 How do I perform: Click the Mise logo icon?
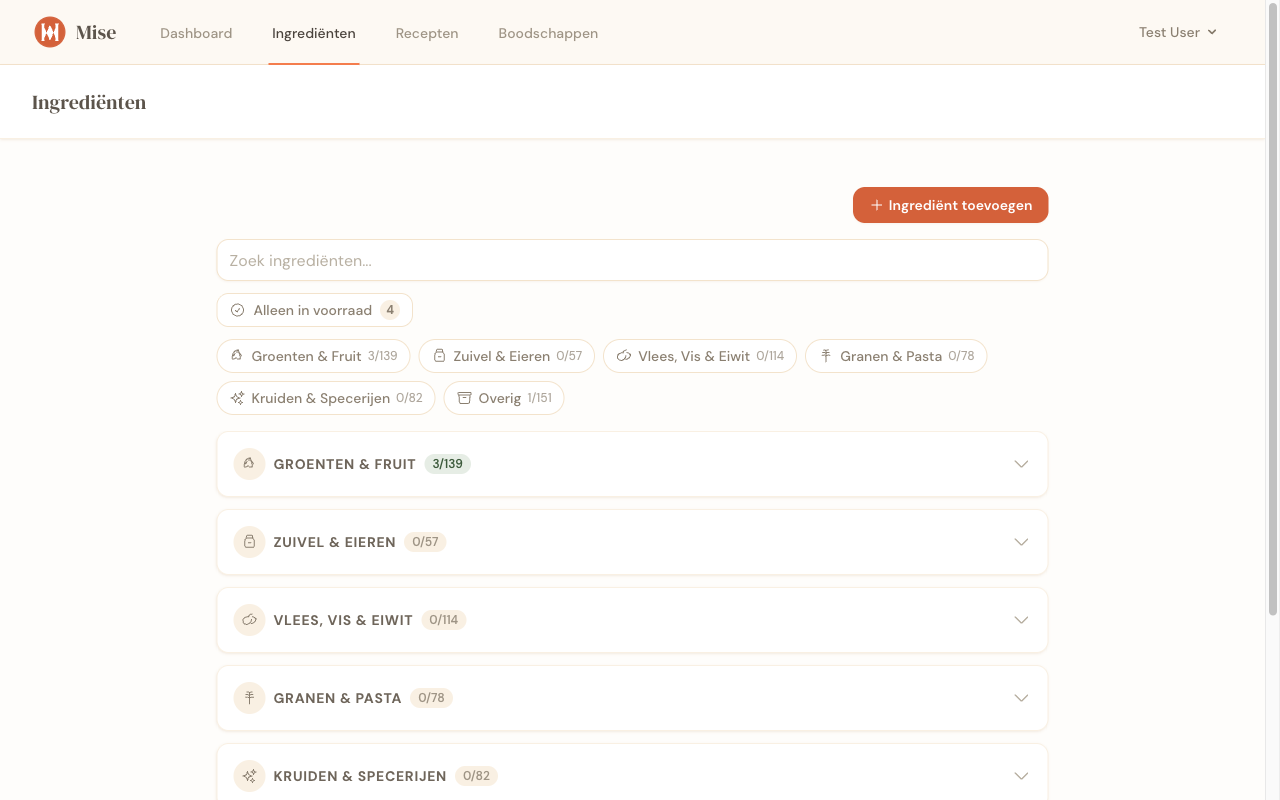pos(49,32)
